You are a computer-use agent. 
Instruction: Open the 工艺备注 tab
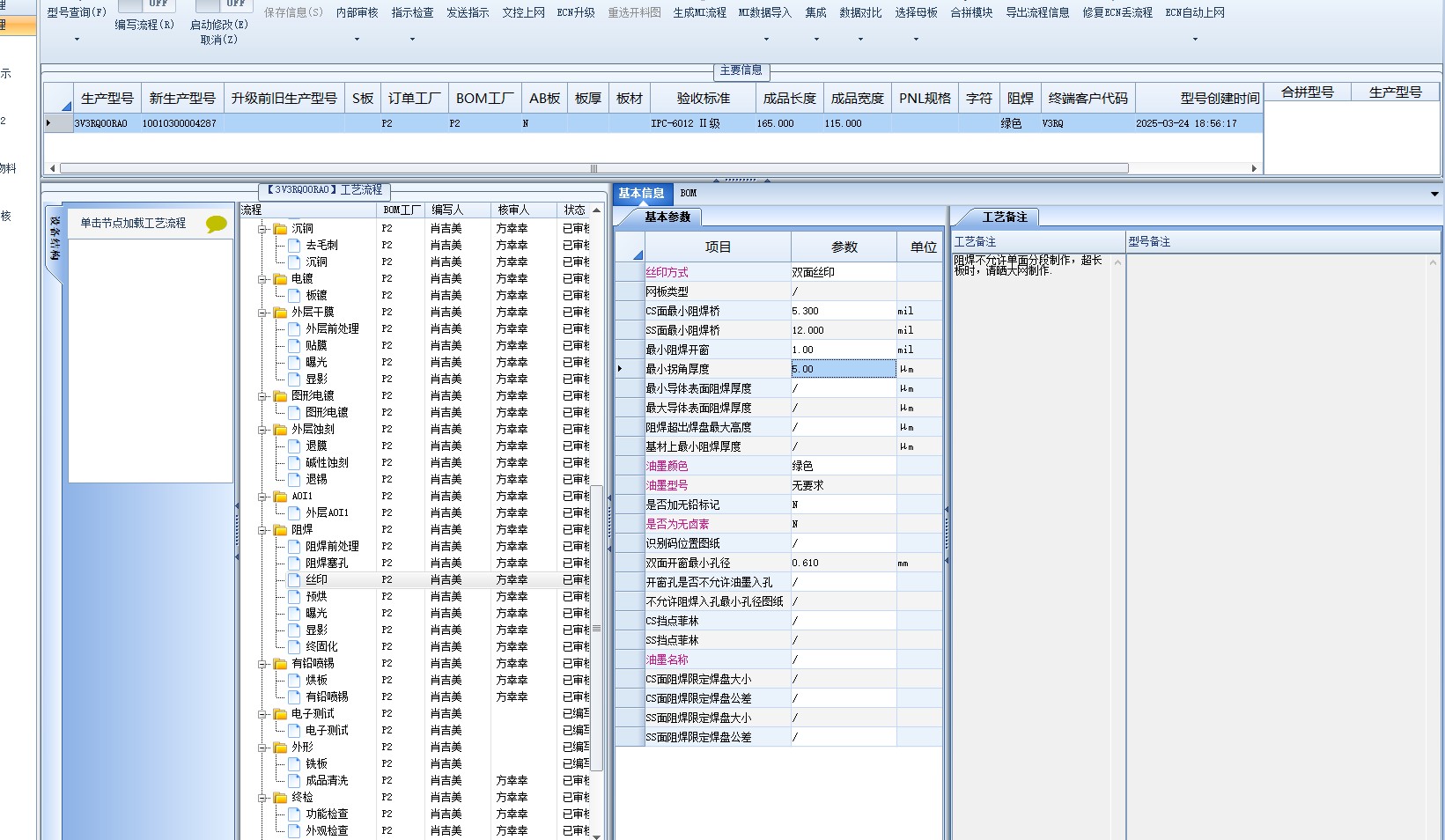point(1004,217)
